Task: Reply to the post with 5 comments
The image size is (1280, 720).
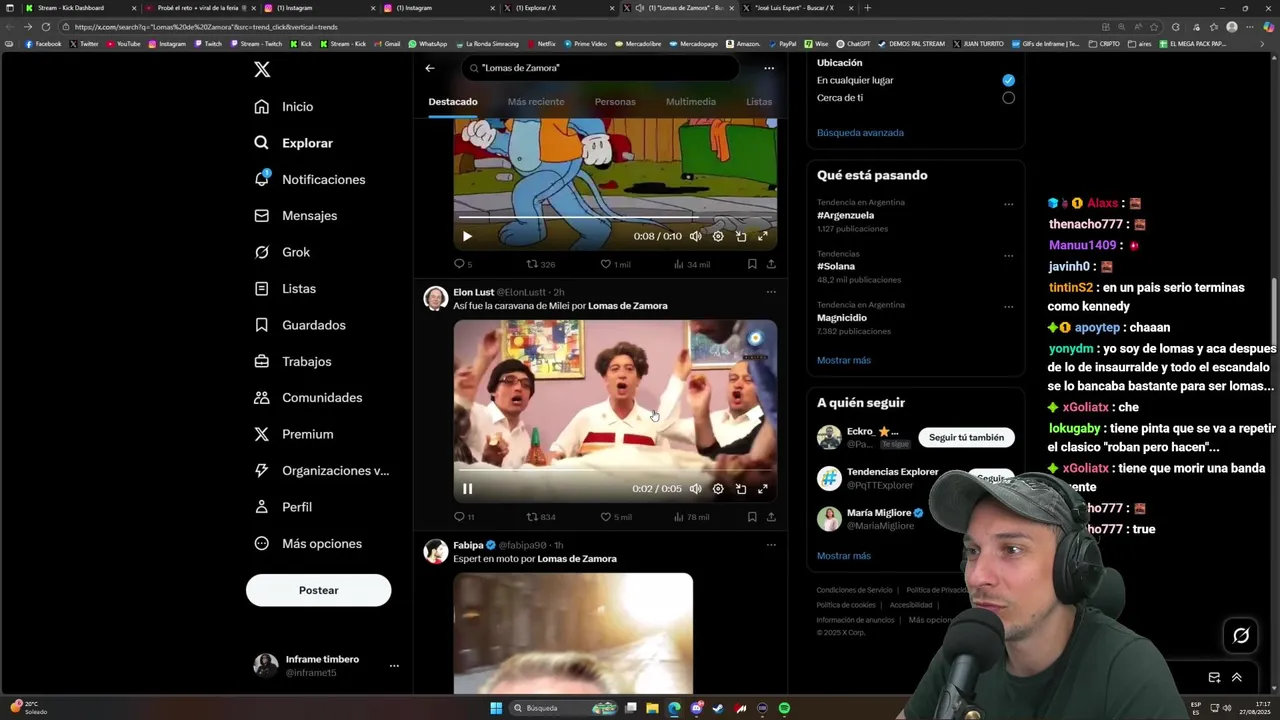Action: click(x=463, y=264)
